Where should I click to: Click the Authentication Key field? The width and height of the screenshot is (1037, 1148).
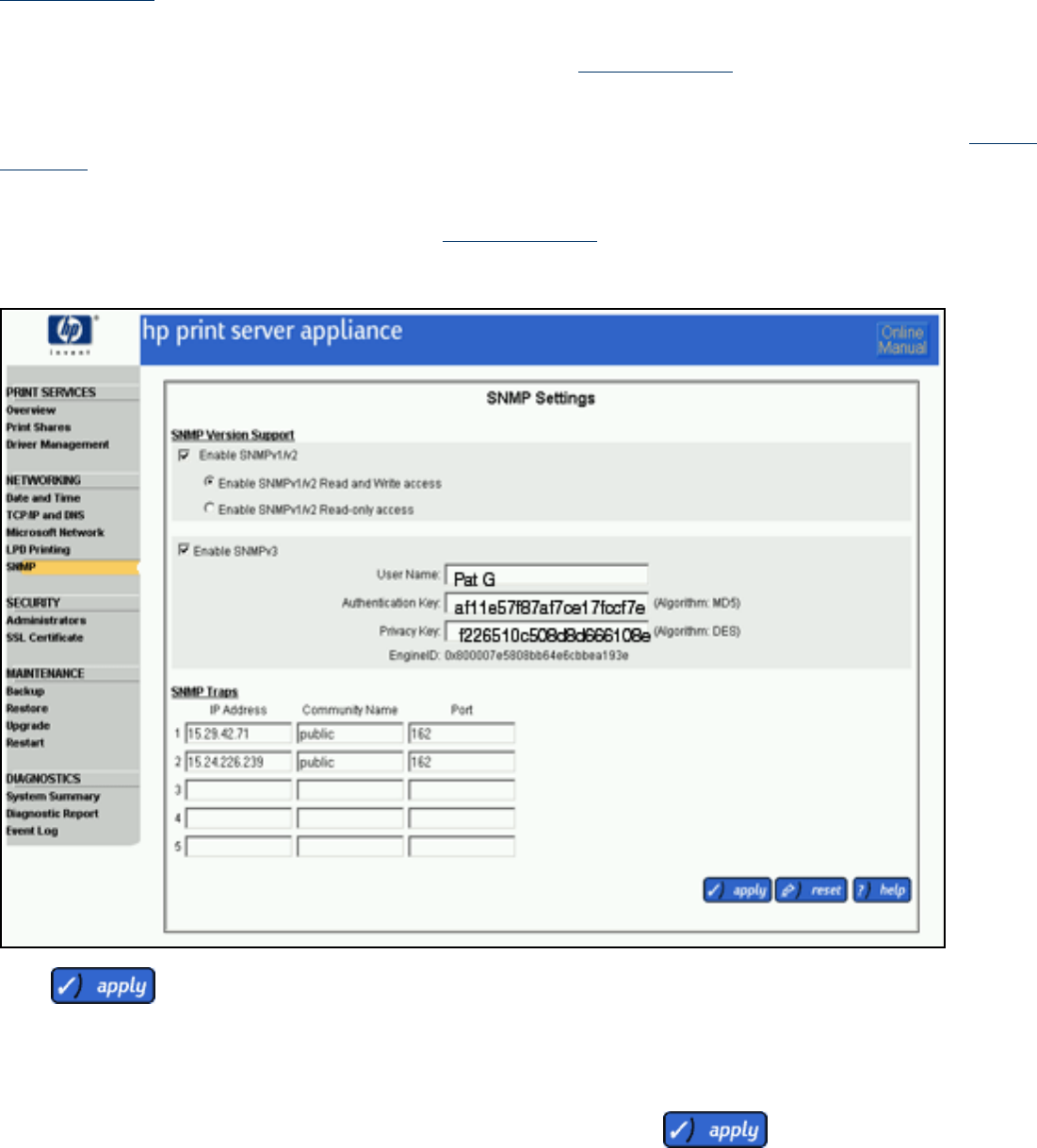546,606
